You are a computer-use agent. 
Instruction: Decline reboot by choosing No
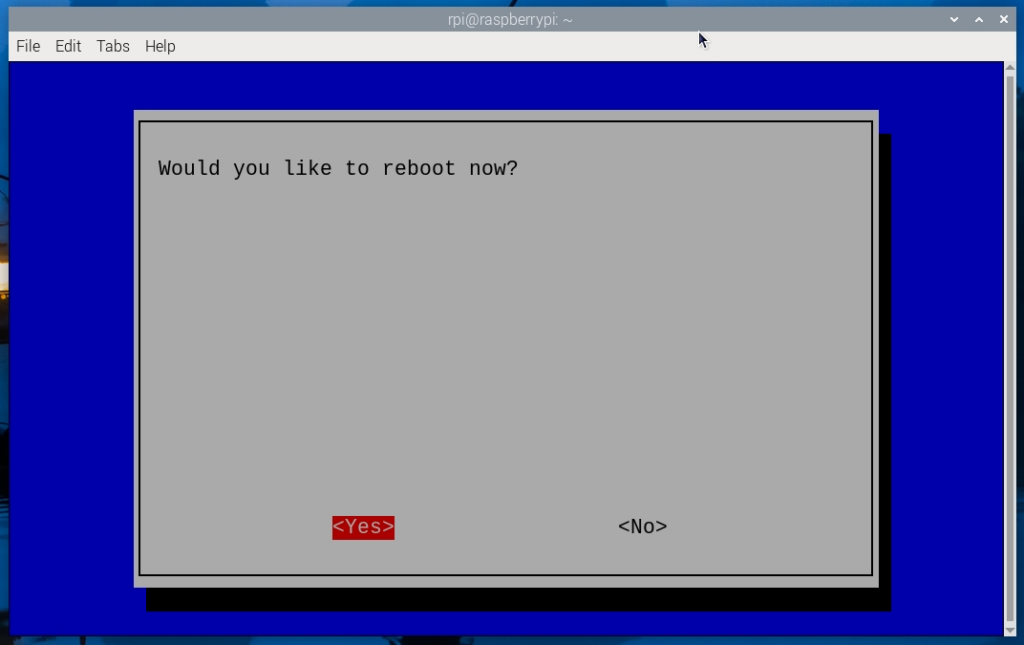[642, 527]
